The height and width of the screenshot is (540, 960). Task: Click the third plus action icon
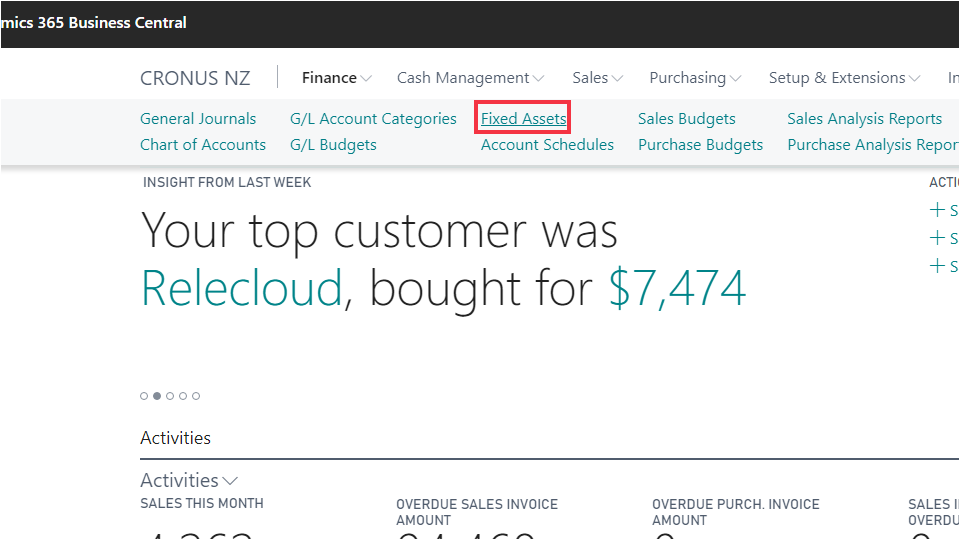(937, 266)
